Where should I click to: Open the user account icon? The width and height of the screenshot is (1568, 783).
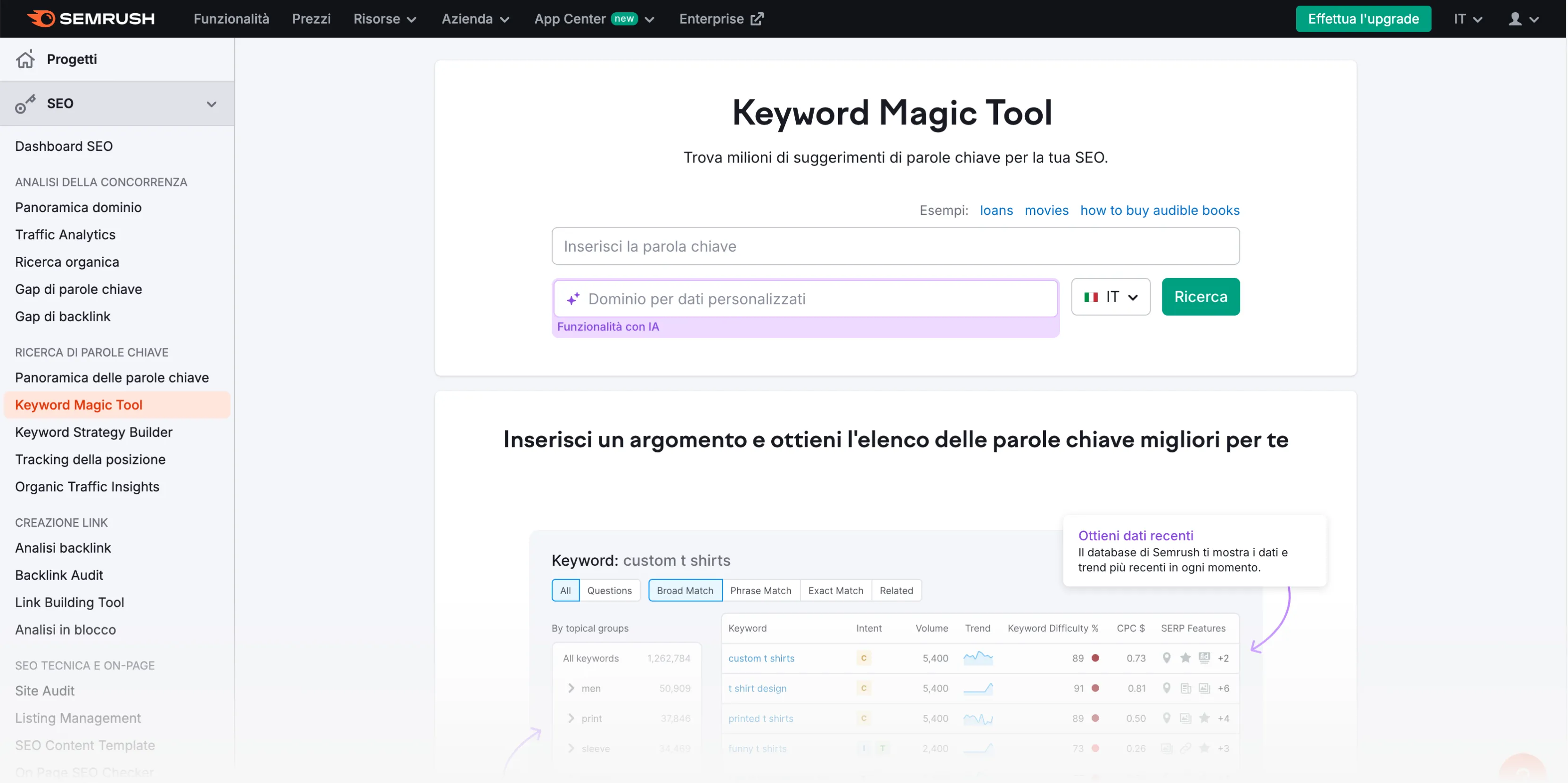tap(1515, 19)
